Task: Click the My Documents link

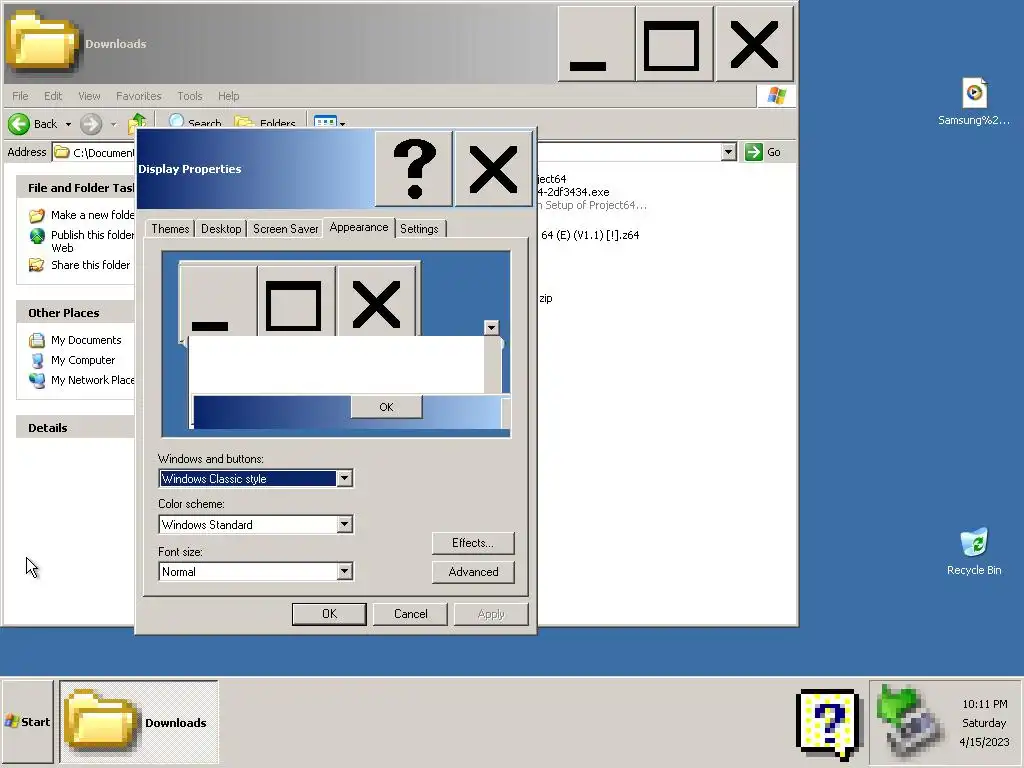Action: (x=86, y=340)
